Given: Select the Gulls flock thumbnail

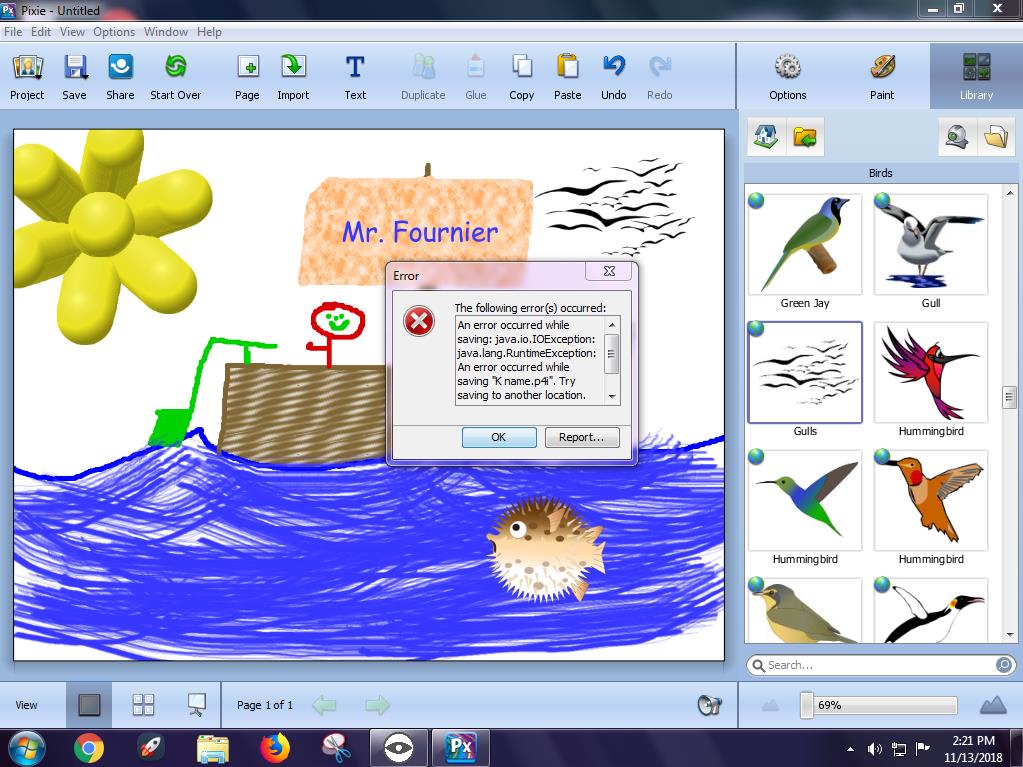Looking at the screenshot, I should 804,372.
